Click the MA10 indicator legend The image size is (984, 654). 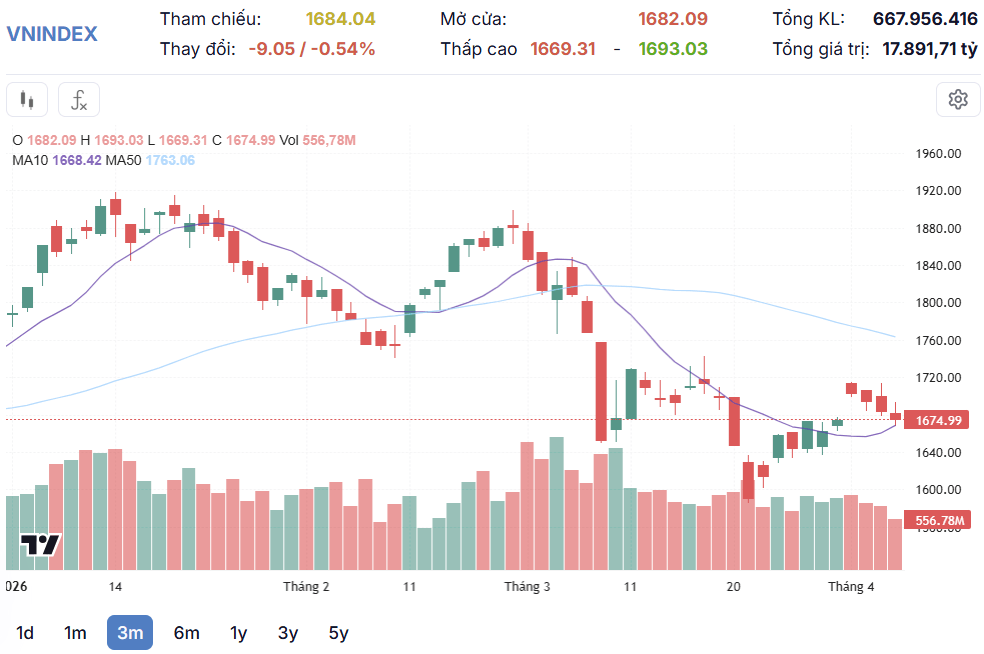pos(56,160)
